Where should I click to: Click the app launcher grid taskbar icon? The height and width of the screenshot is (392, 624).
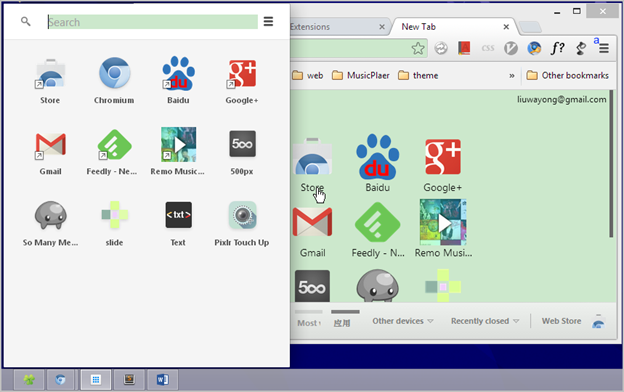click(96, 380)
